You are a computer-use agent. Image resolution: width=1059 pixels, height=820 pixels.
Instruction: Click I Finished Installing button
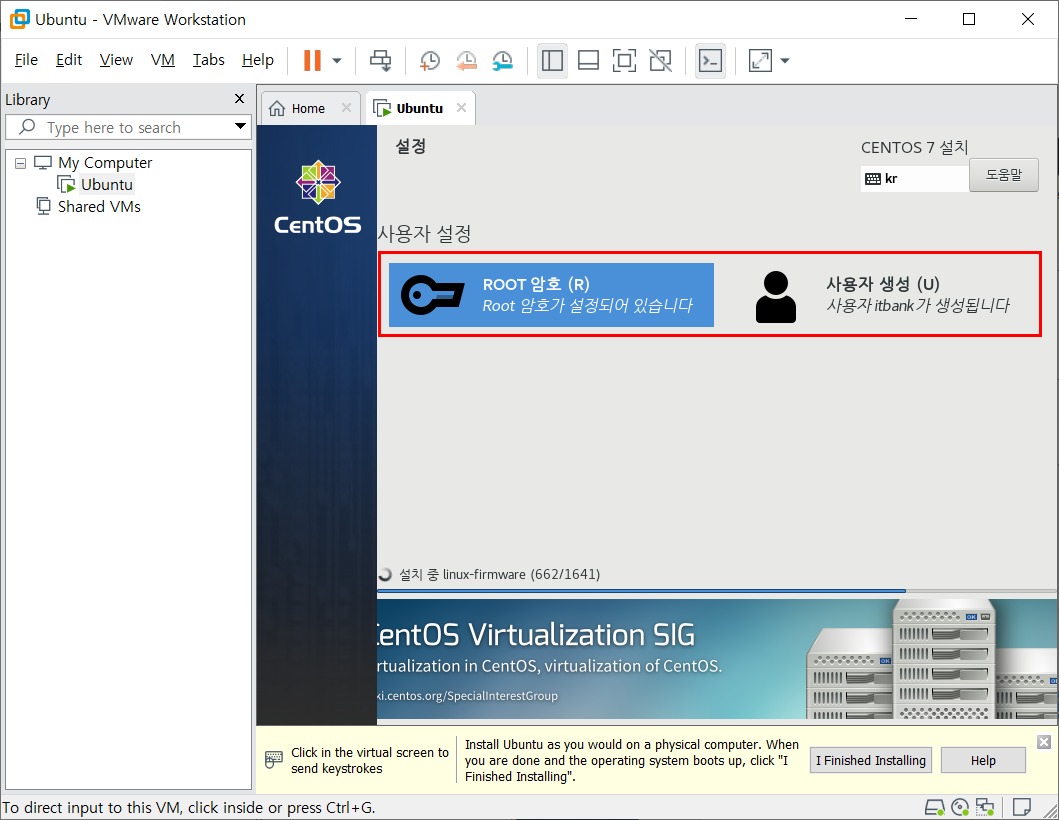coord(871,761)
